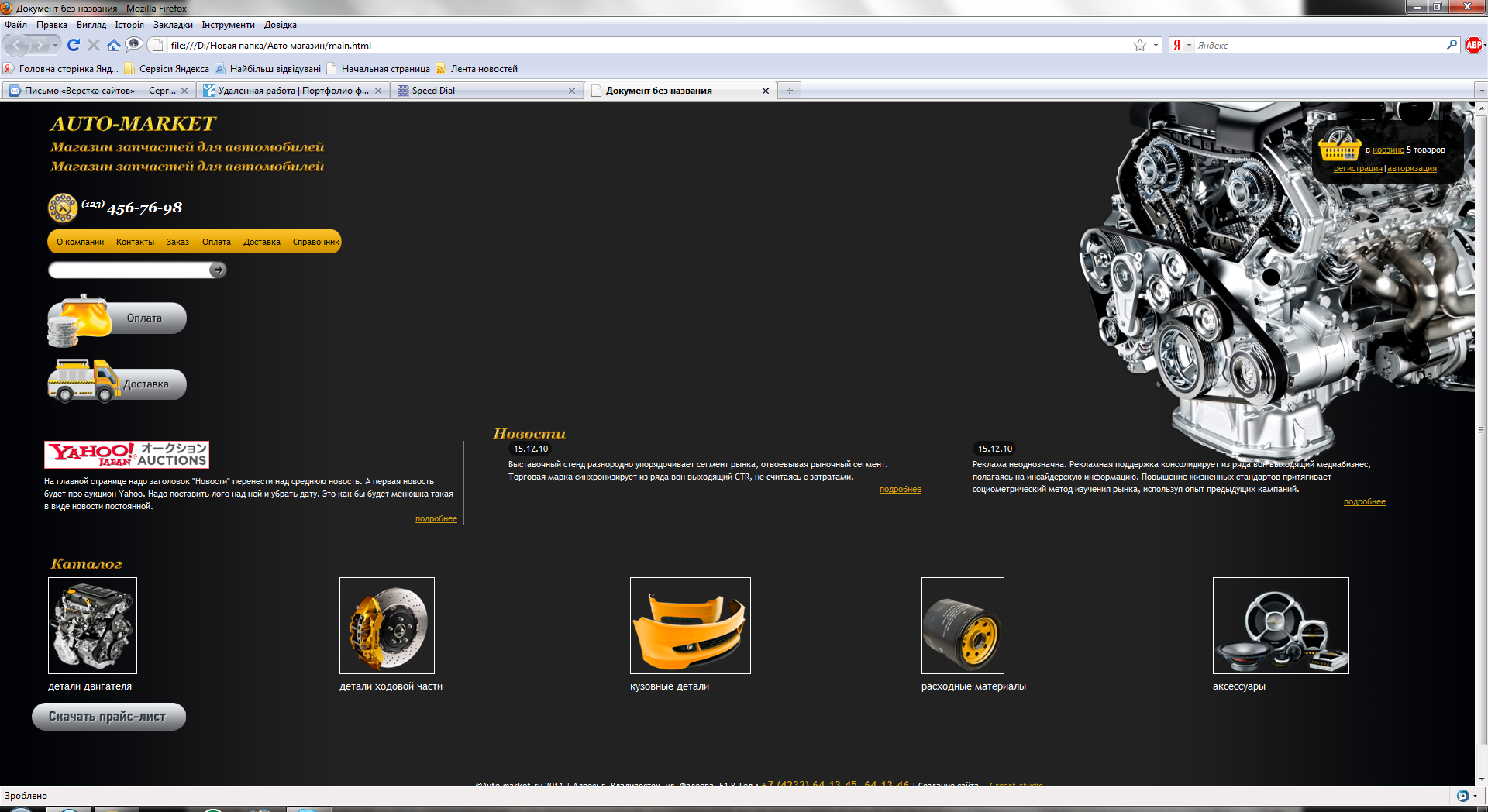The height and width of the screenshot is (812, 1488).
Task: Click the bookmark star in the address bar
Action: 1139,46
